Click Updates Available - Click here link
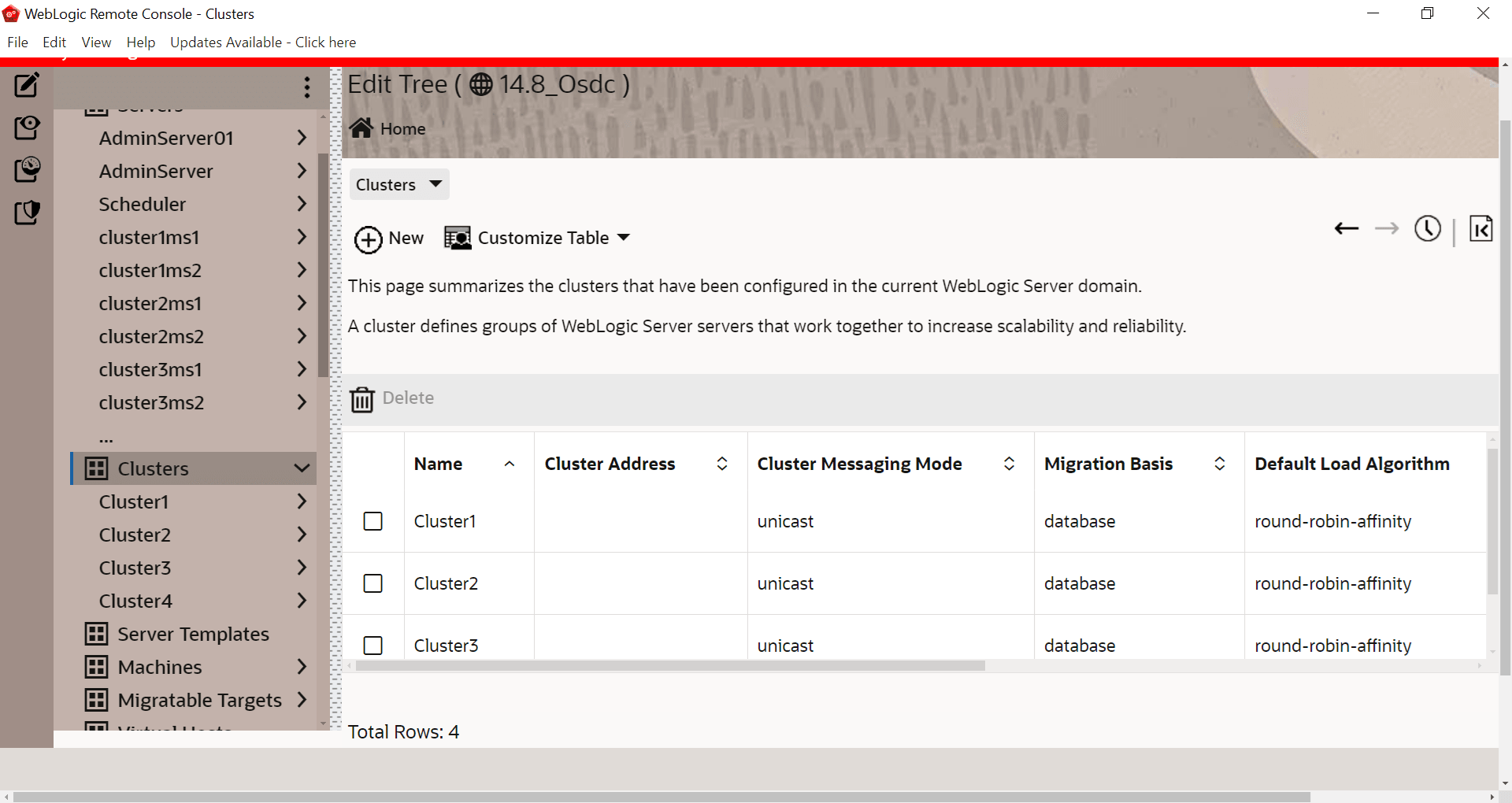The height and width of the screenshot is (803, 1512). (x=263, y=43)
